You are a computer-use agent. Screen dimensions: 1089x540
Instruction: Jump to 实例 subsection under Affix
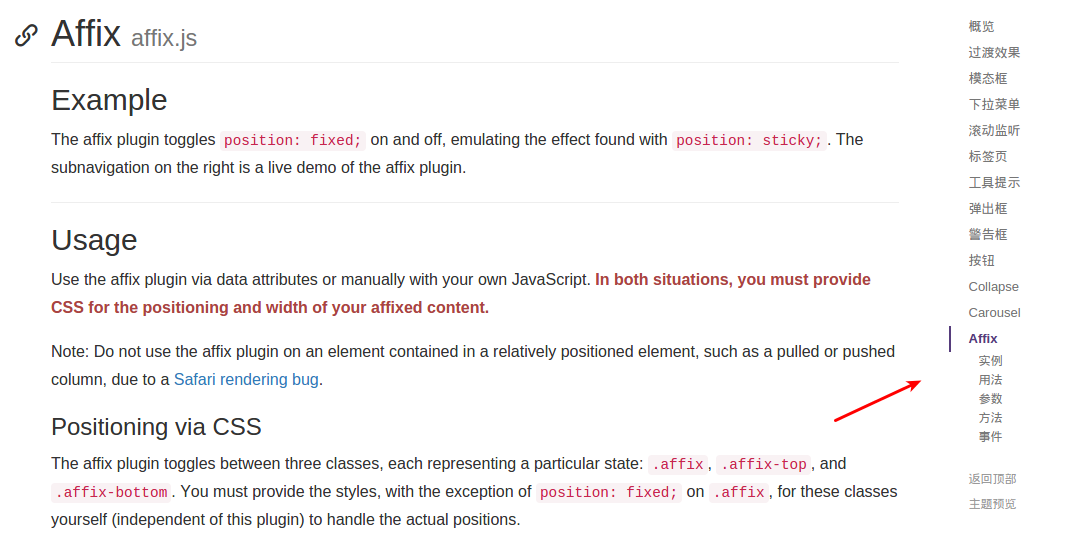[x=990, y=361]
